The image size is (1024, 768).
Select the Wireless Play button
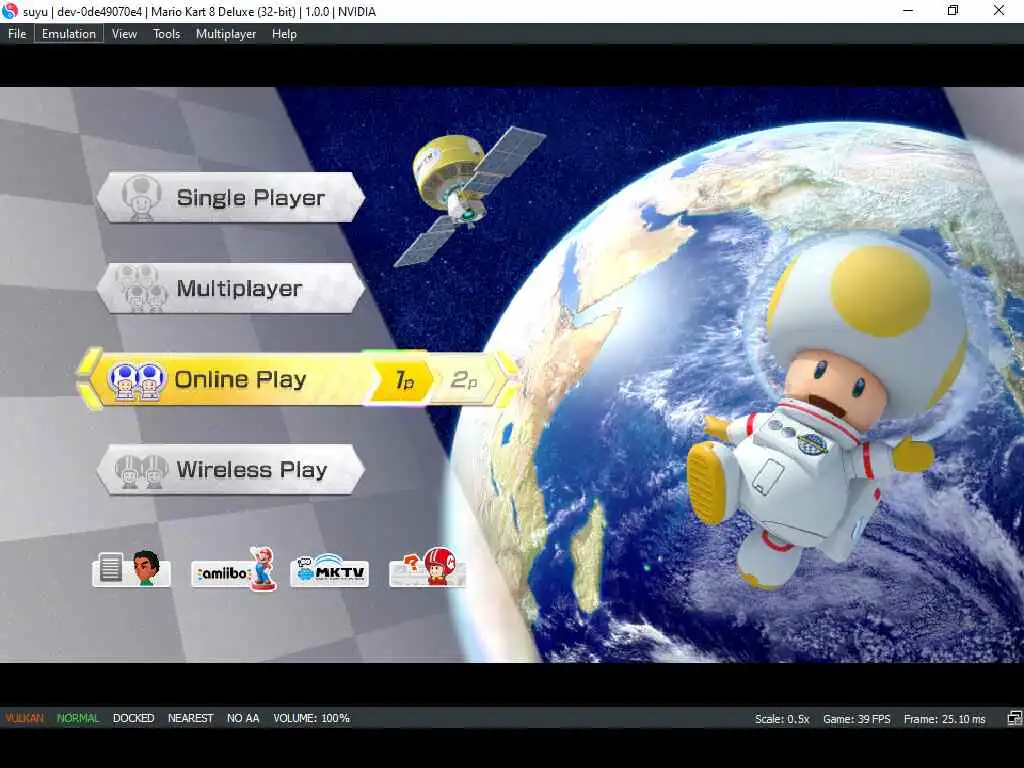click(231, 470)
